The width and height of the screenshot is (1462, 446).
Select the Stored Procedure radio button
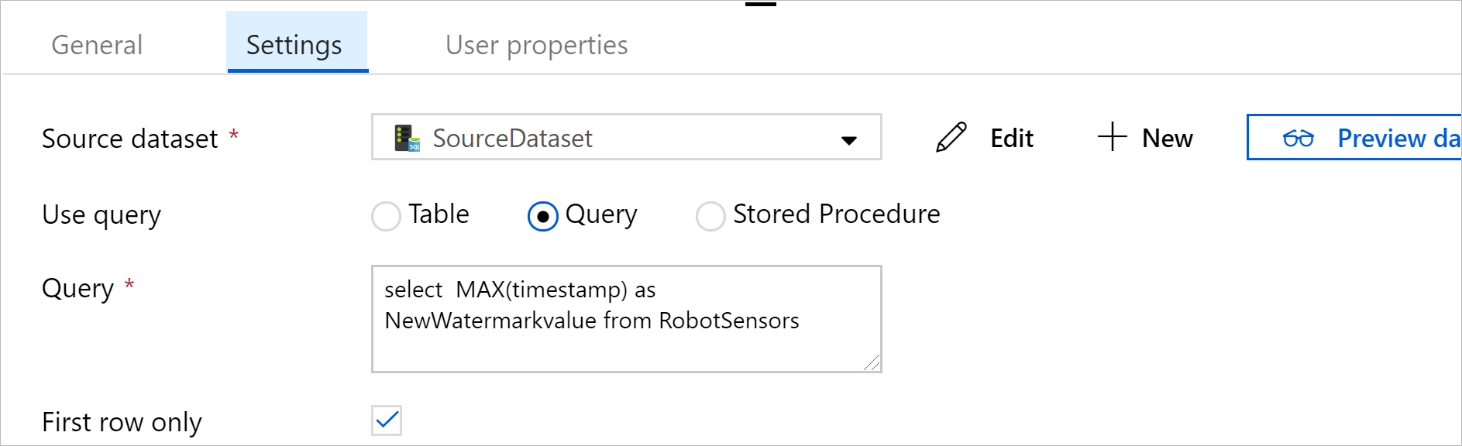pos(710,216)
